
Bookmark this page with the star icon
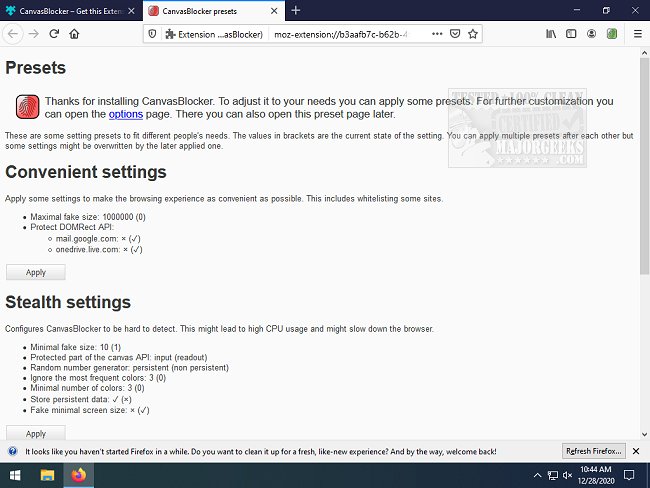point(473,33)
